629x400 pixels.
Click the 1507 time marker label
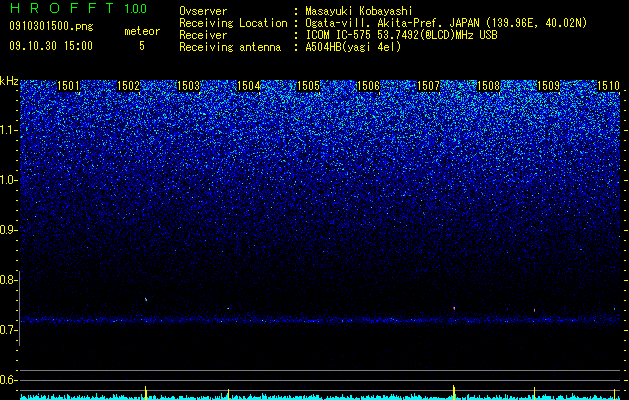coord(428,86)
